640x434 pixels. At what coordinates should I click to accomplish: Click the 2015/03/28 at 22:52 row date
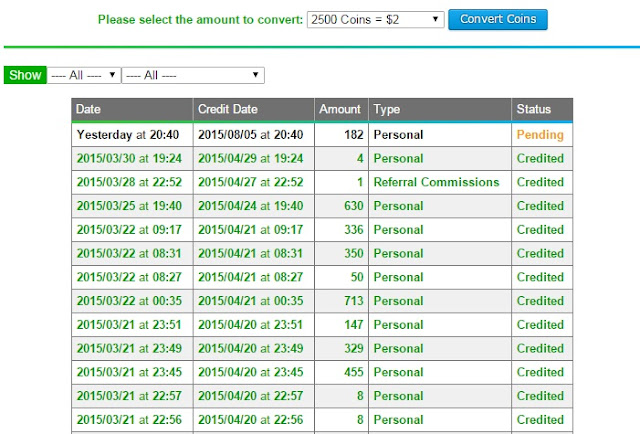129,182
